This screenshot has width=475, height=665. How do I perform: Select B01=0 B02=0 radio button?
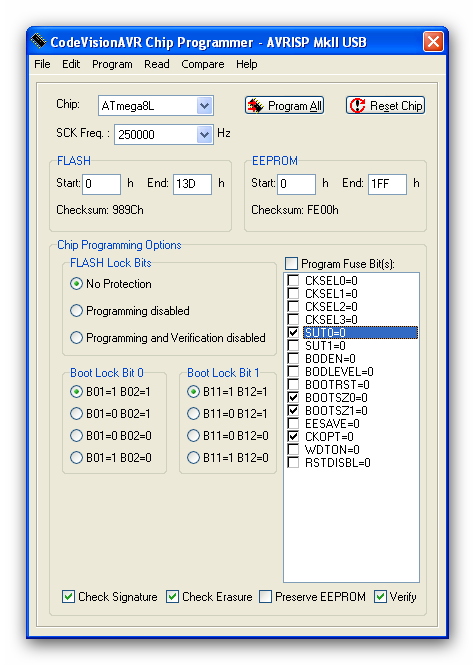click(x=76, y=436)
